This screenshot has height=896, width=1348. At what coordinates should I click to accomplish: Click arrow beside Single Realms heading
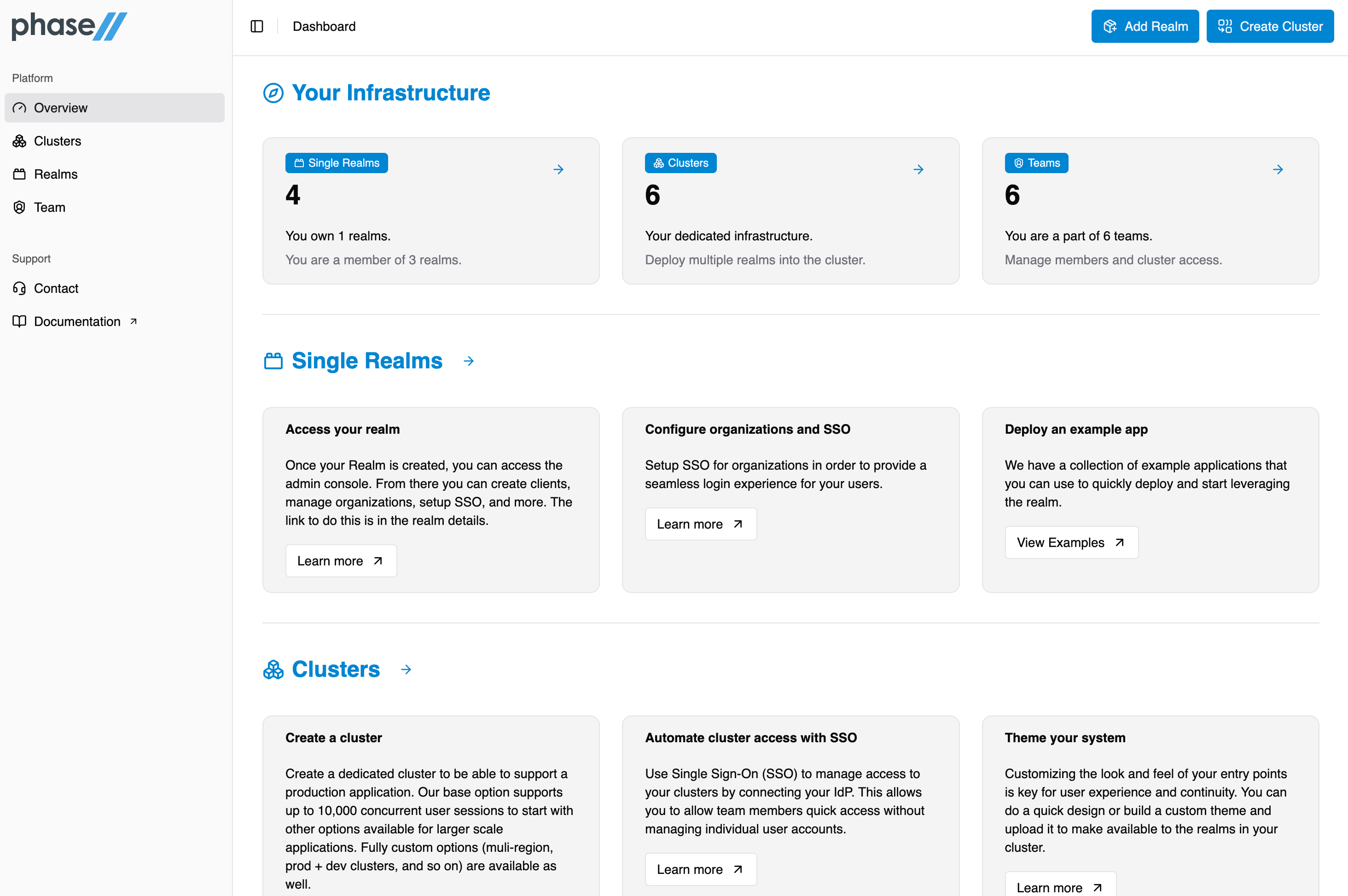point(468,361)
